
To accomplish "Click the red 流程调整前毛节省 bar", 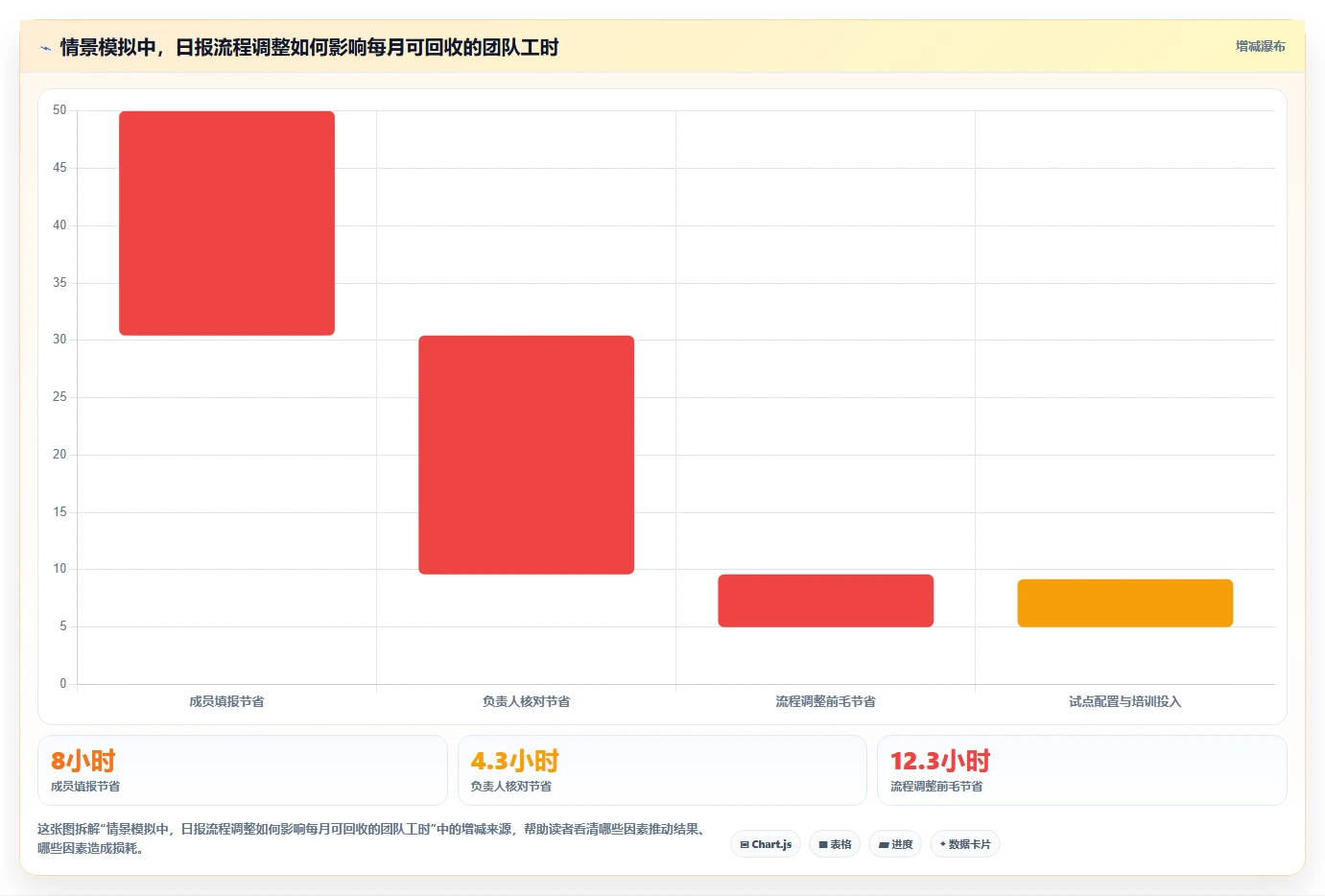I will pyautogui.click(x=825, y=601).
